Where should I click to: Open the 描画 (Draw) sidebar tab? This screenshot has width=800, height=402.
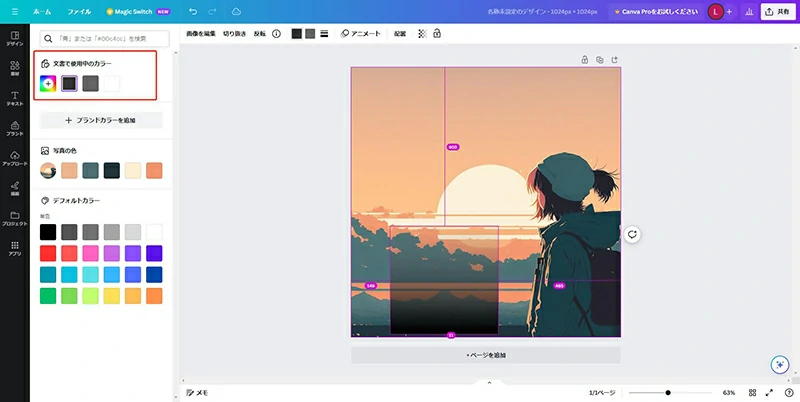[x=15, y=188]
